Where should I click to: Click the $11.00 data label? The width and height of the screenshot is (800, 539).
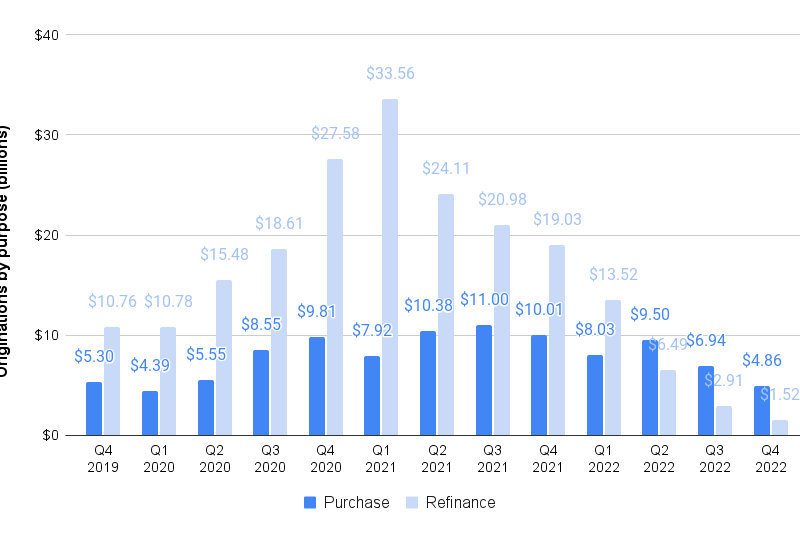484,299
